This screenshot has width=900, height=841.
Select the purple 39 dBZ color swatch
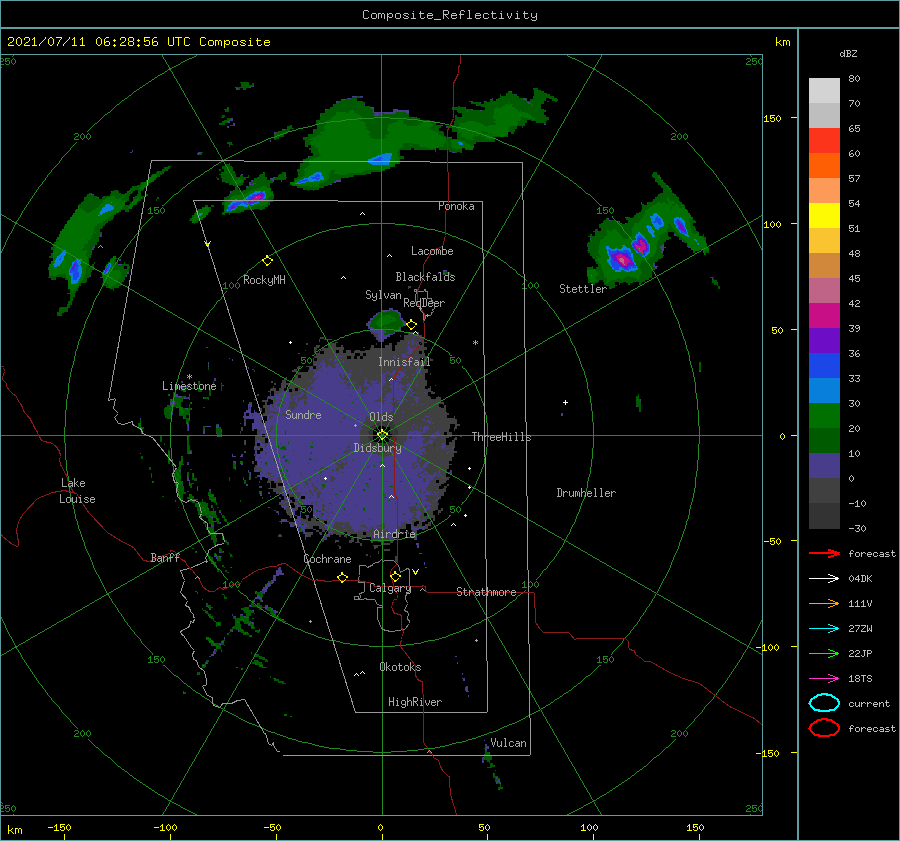824,341
